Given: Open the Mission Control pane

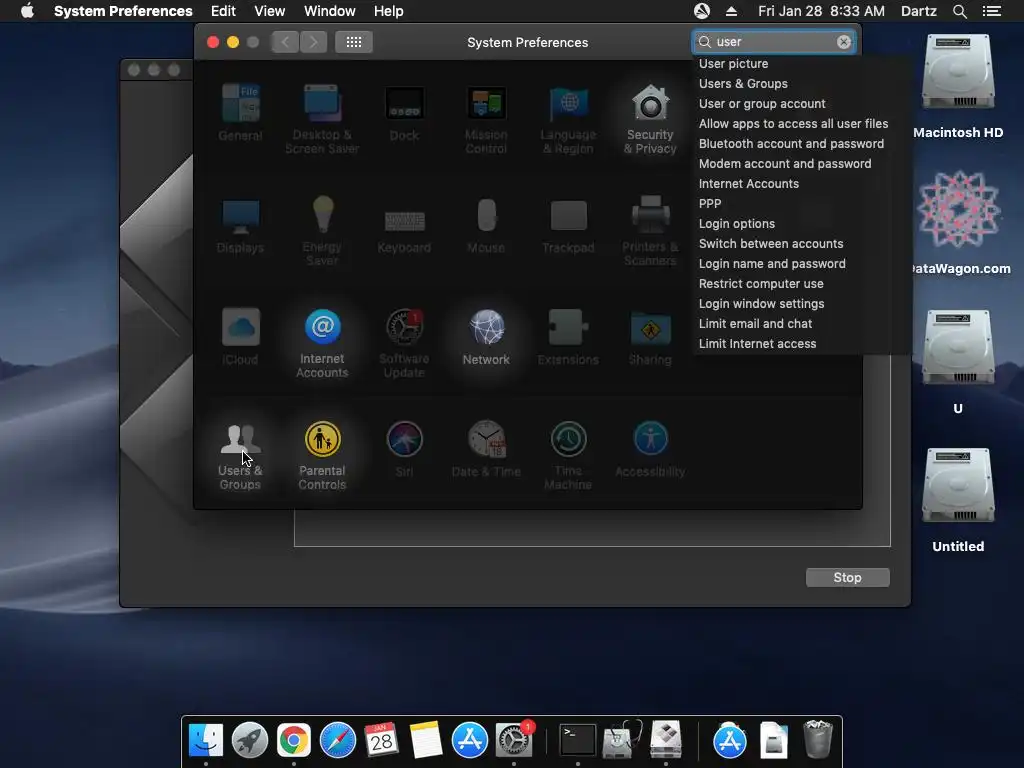Looking at the screenshot, I should pos(486,120).
